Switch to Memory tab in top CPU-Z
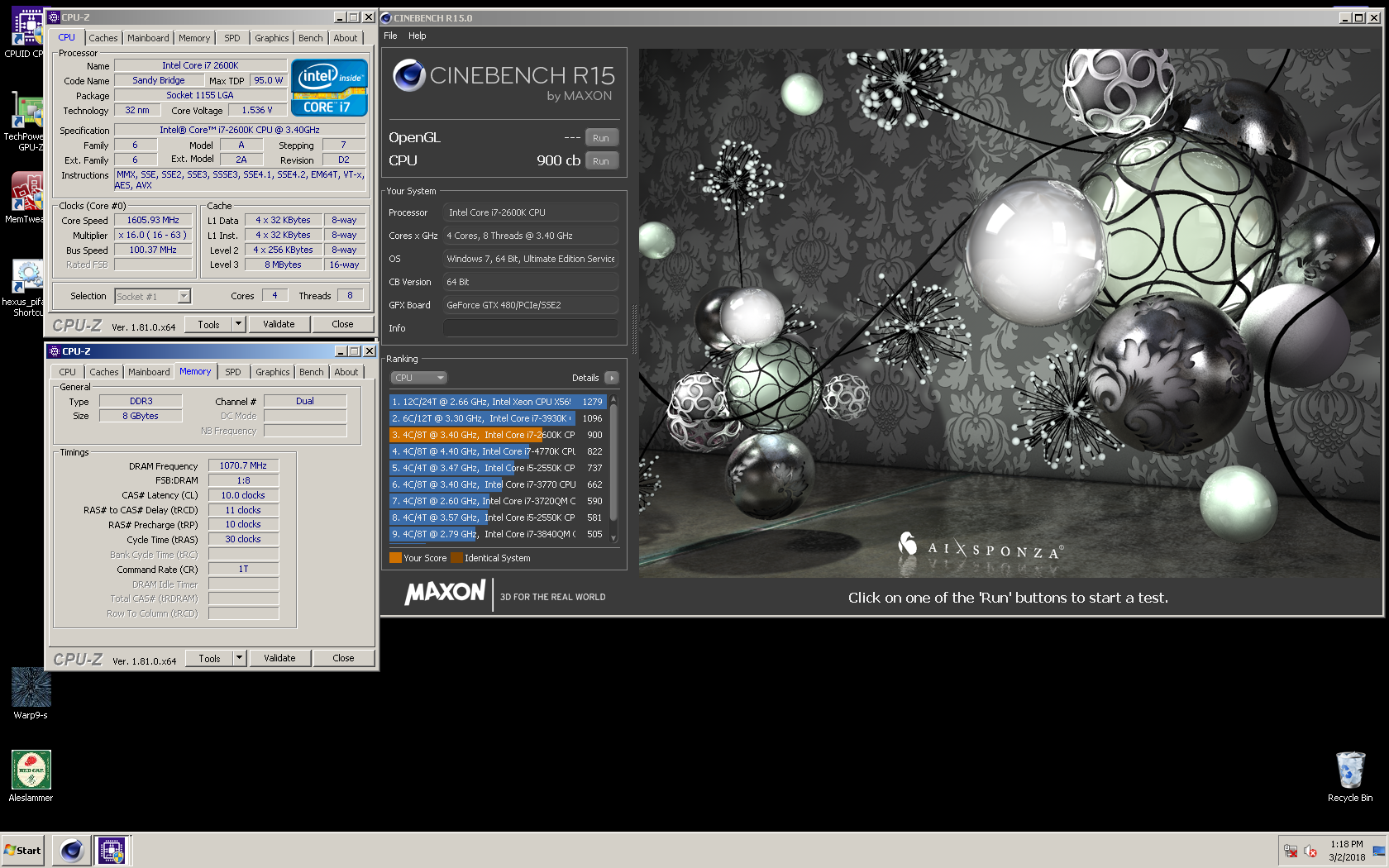The height and width of the screenshot is (868, 1389). pos(194,38)
